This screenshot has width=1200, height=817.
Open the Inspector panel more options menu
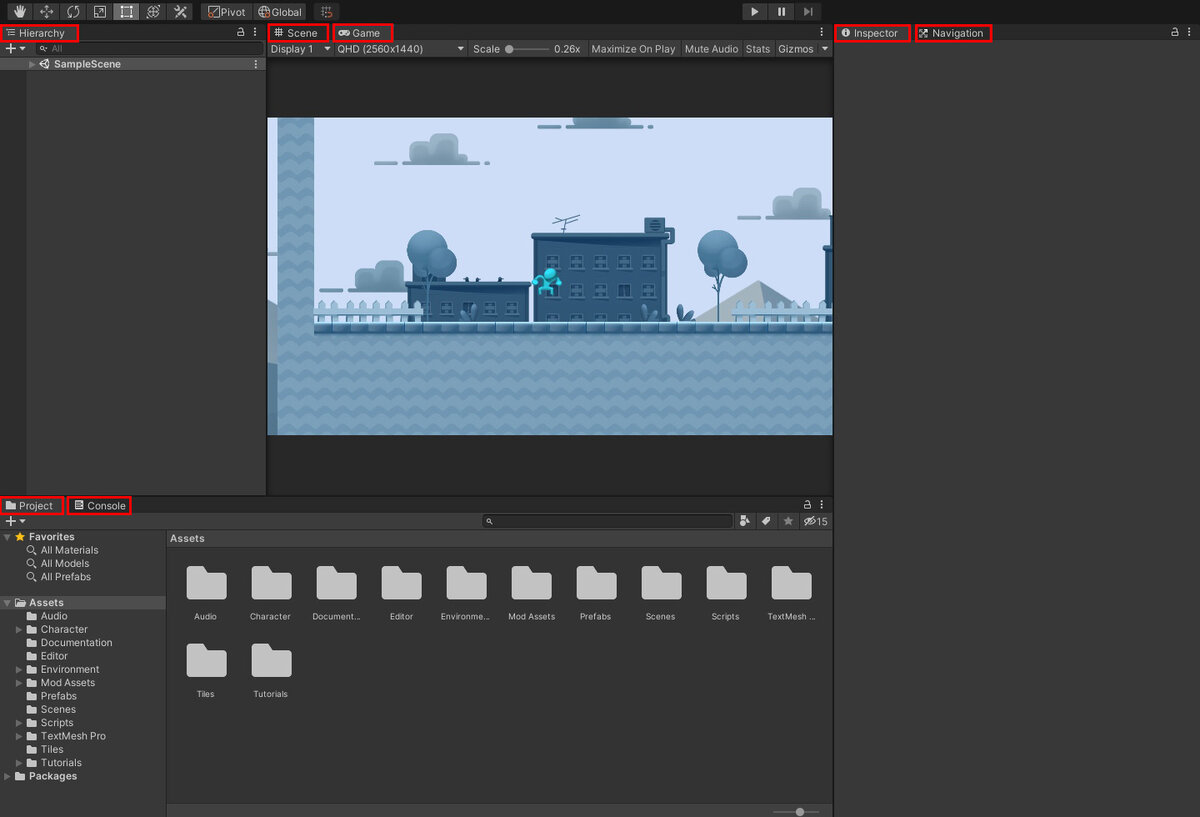[x=1190, y=32]
